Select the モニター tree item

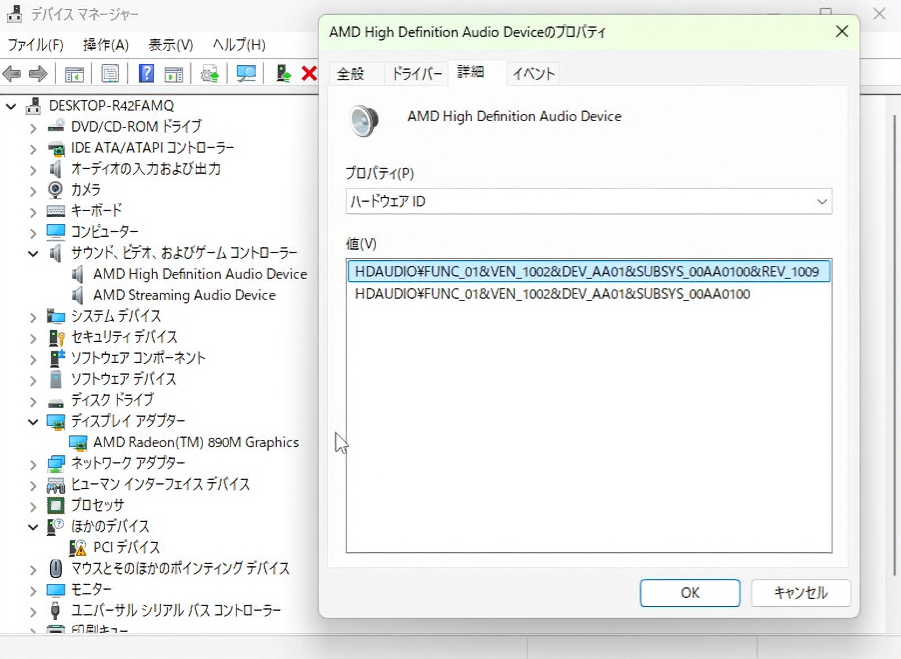pos(91,589)
